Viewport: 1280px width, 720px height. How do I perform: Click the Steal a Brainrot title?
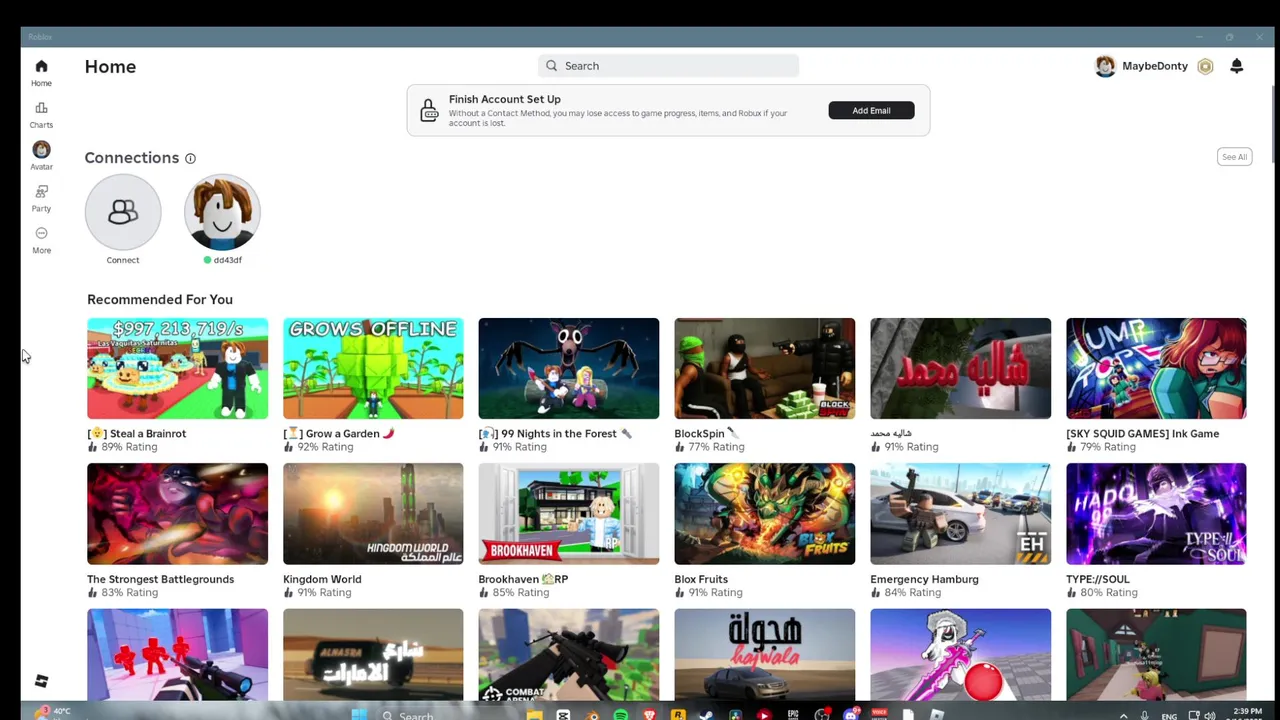(137, 434)
